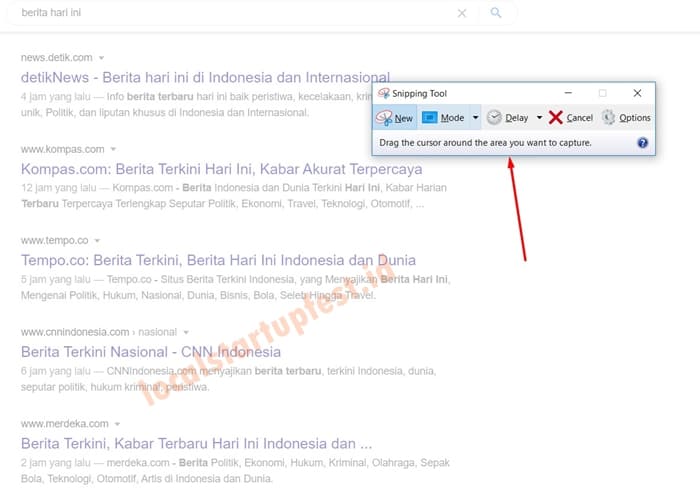700x501 pixels.
Task: Click the magnifier search icon
Action: click(496, 13)
